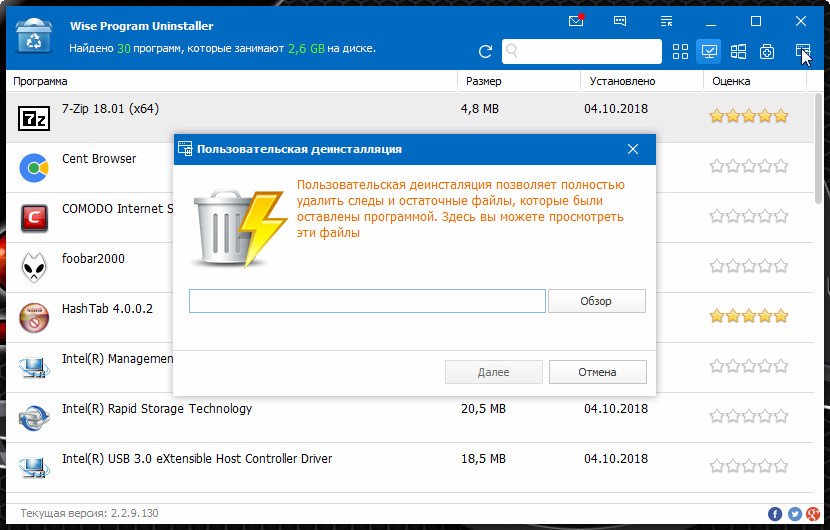Click the dialog path input field
The height and width of the screenshot is (530, 830).
click(367, 301)
